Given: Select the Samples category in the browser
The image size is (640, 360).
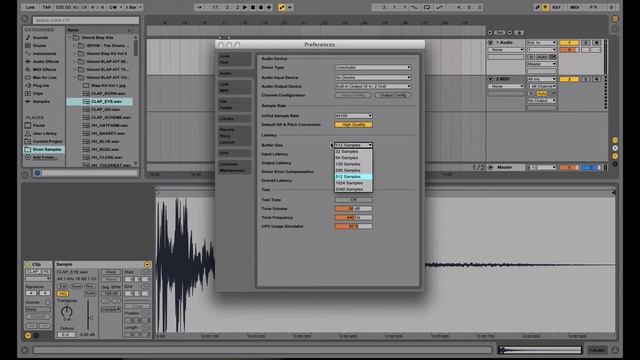Looking at the screenshot, I should point(41,101).
